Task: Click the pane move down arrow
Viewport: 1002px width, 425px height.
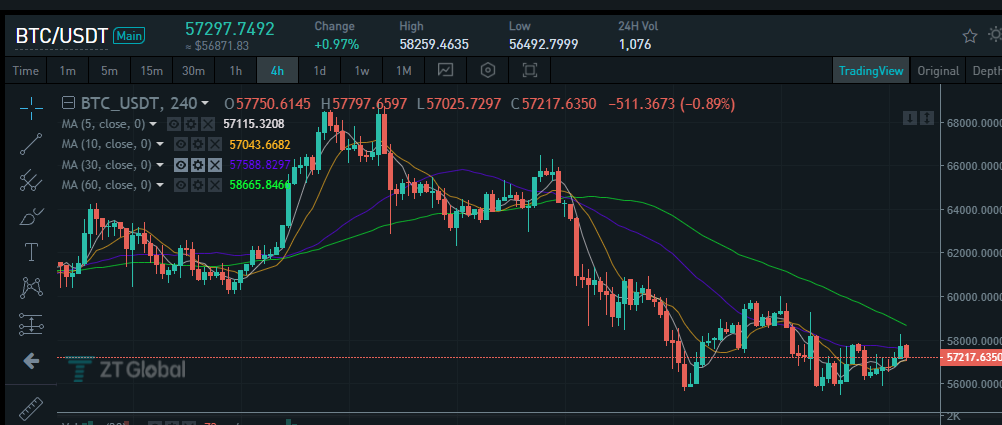Action: point(910,118)
